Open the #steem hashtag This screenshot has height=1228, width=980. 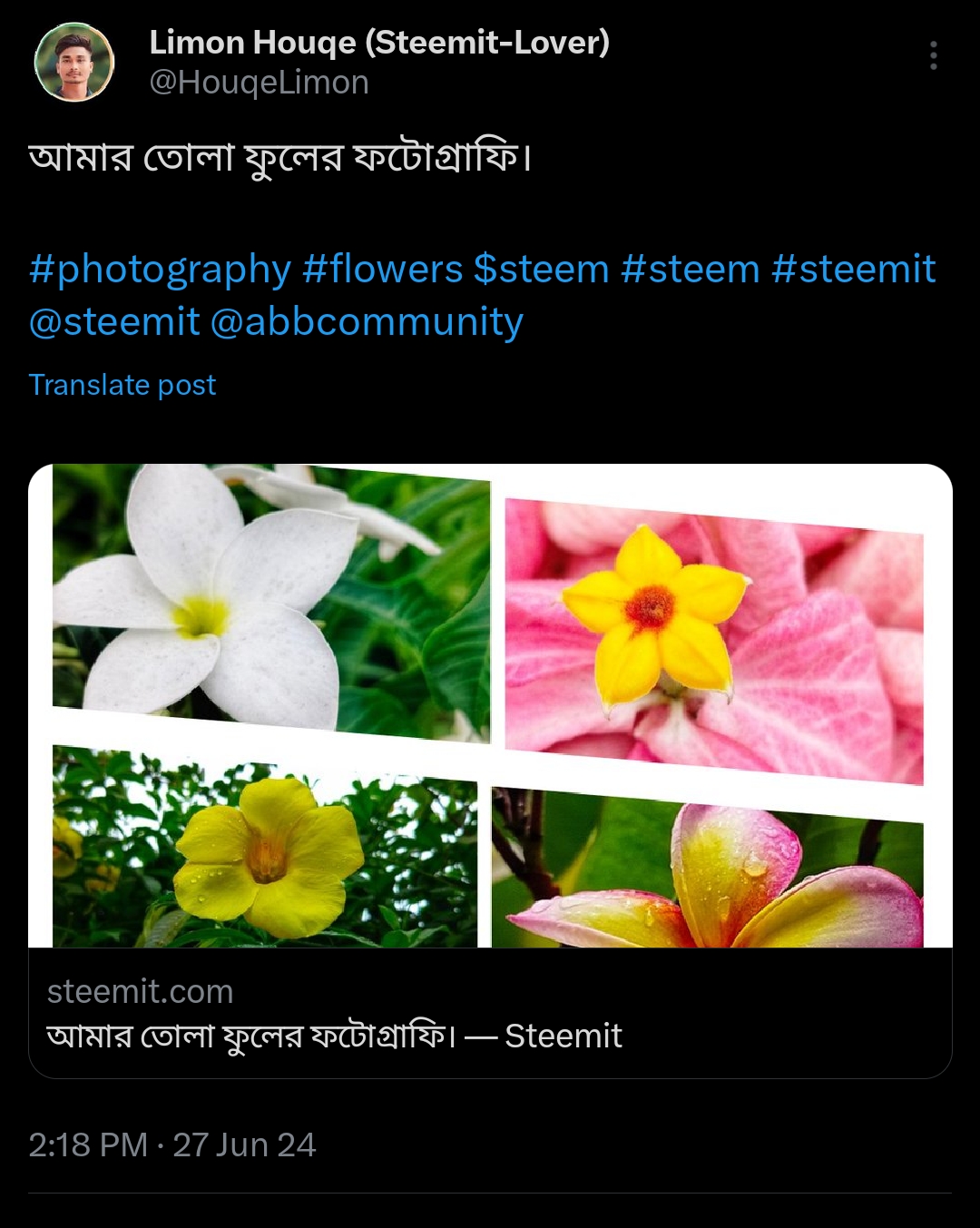(x=690, y=270)
